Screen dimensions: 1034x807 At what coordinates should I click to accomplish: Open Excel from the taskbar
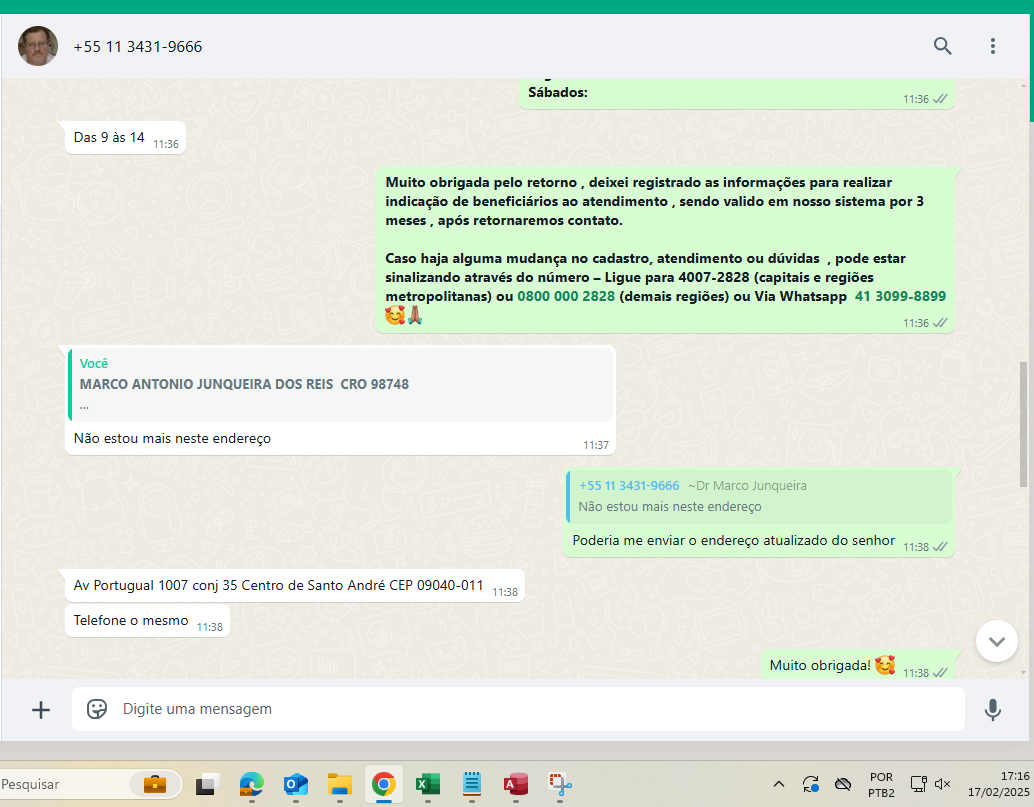coord(428,784)
